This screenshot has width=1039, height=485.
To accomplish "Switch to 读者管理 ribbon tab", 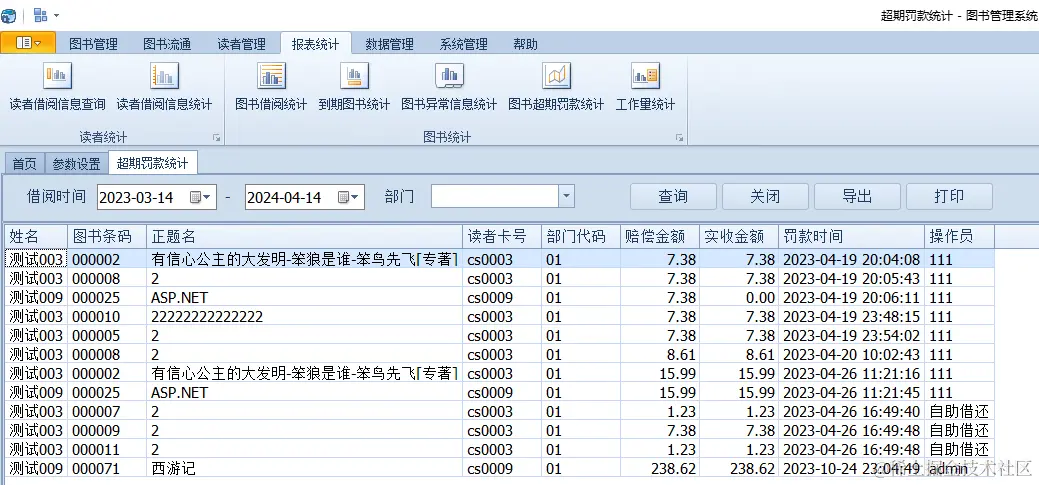I will 241,44.
